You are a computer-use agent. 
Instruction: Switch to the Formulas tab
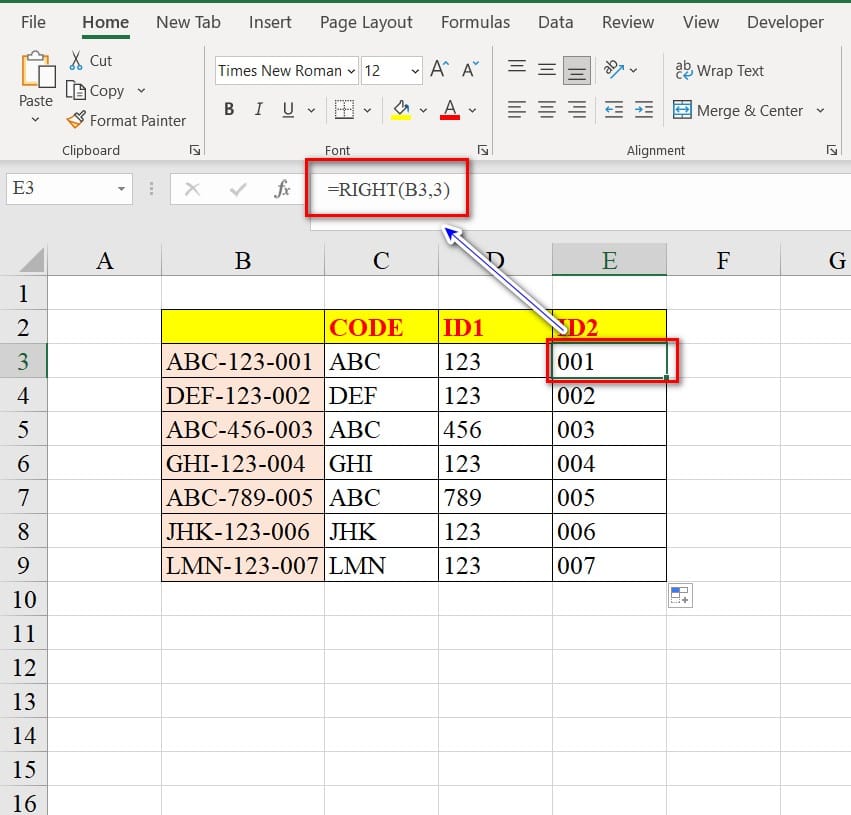[475, 22]
